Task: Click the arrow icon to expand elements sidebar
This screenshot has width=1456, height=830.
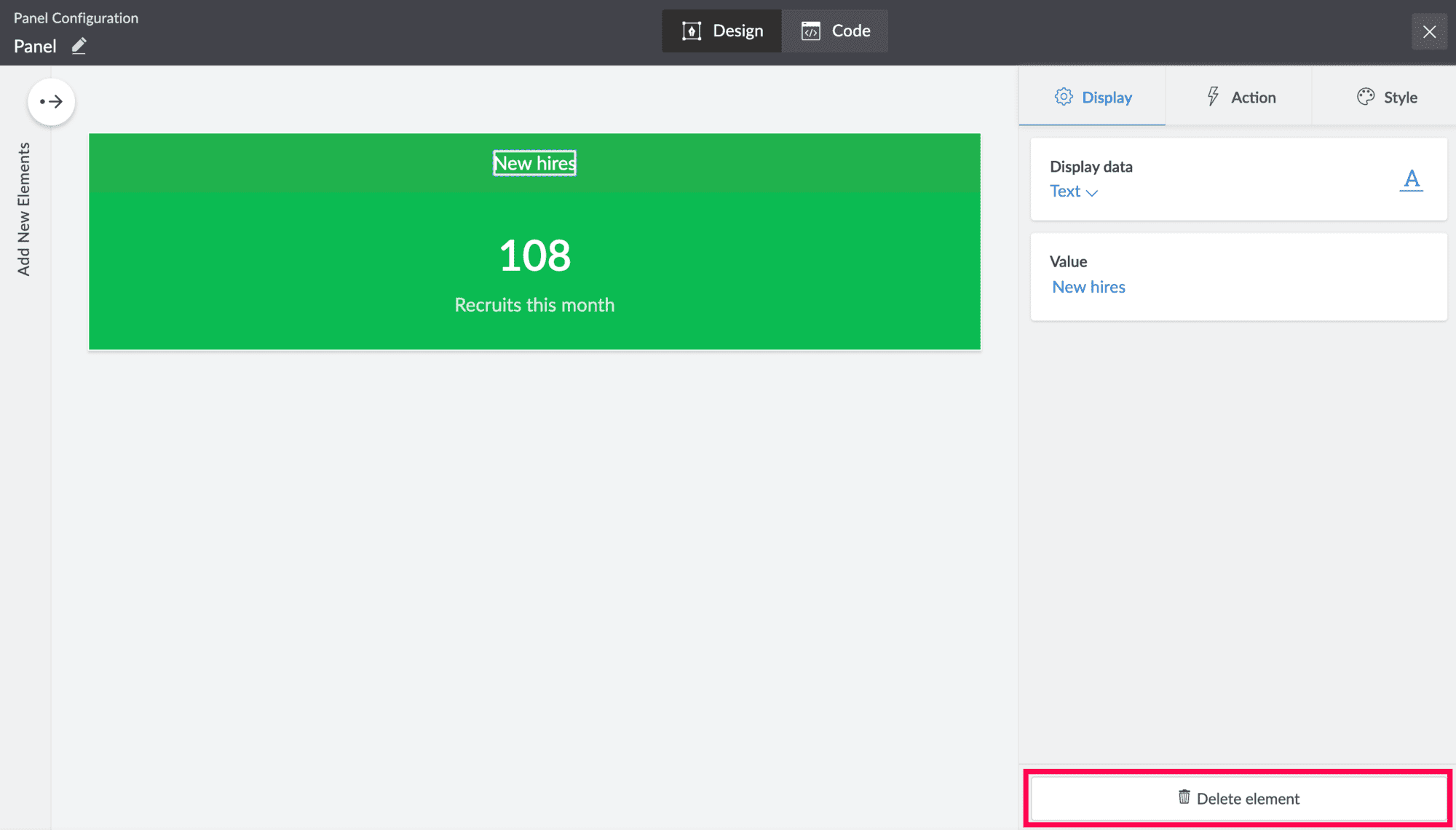Action: click(51, 101)
